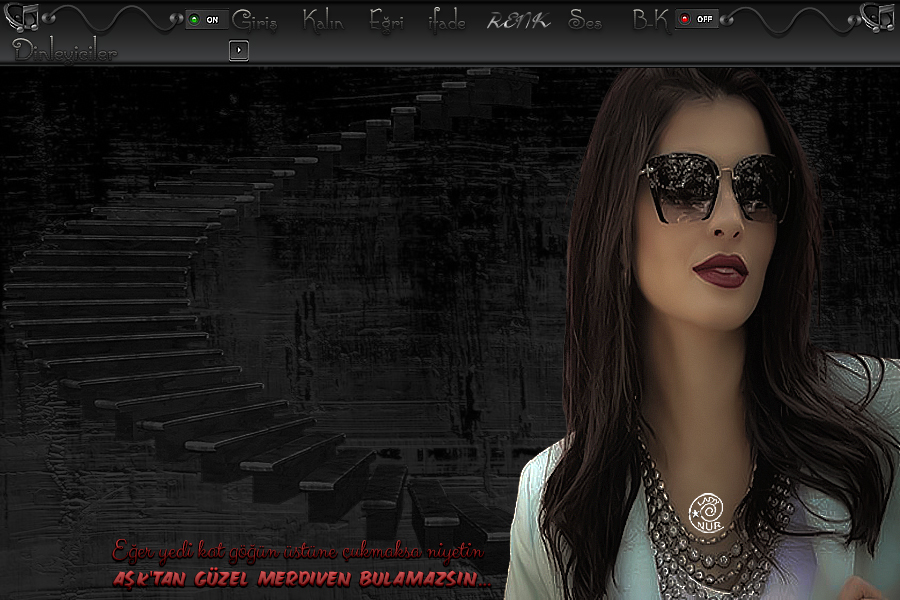Toggle the red OFF switch
The image size is (900, 600).
697,19
